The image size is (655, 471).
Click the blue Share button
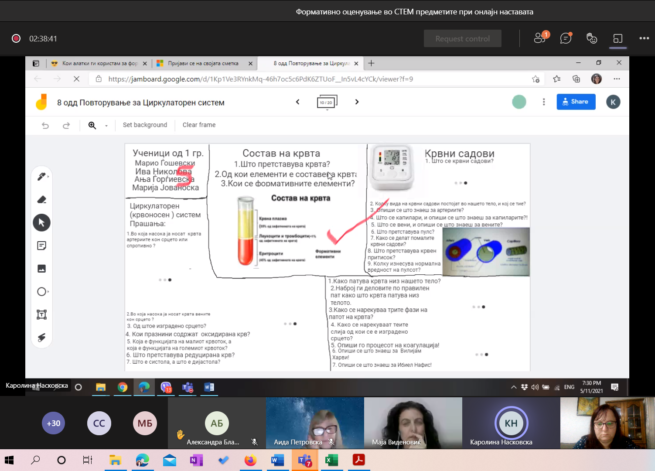pyautogui.click(x=576, y=102)
